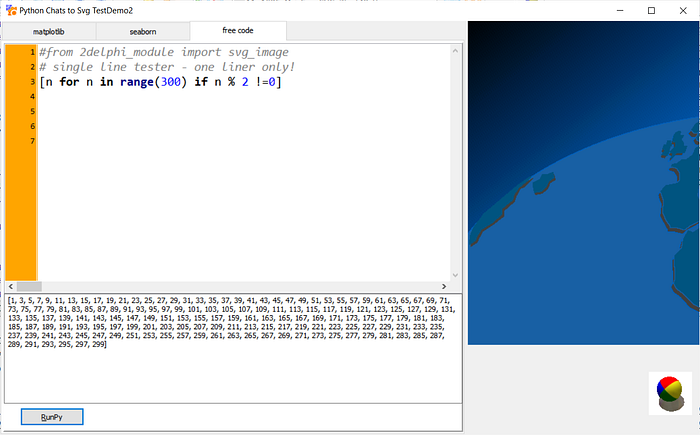Maximize the Python Chats window

coord(651,10)
